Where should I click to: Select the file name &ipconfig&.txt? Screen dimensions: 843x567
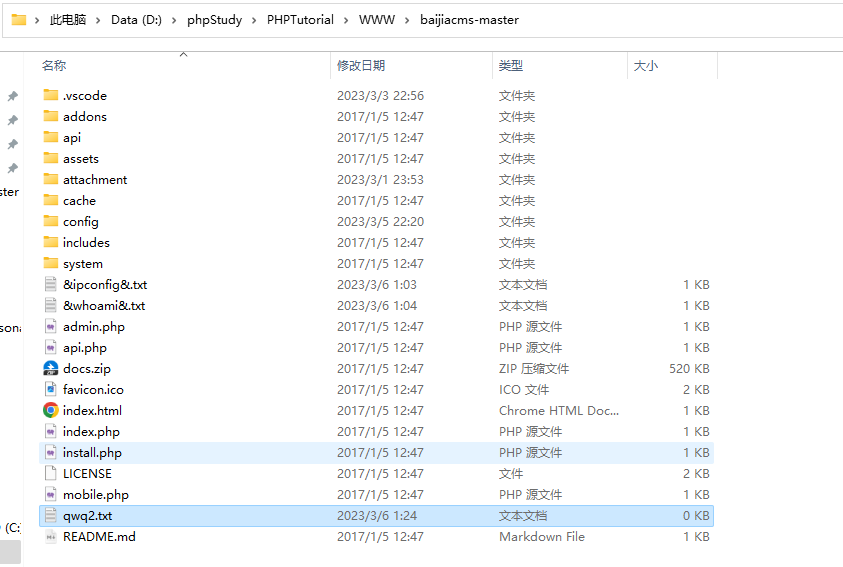[x=105, y=285]
